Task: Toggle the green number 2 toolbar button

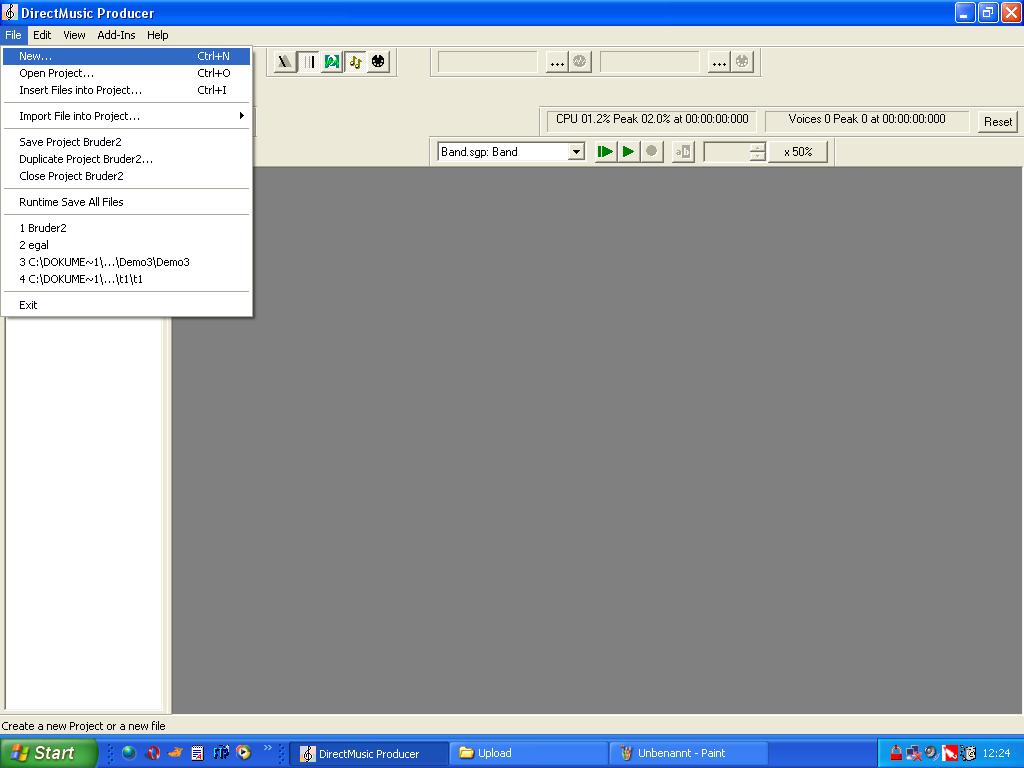Action: (332, 62)
